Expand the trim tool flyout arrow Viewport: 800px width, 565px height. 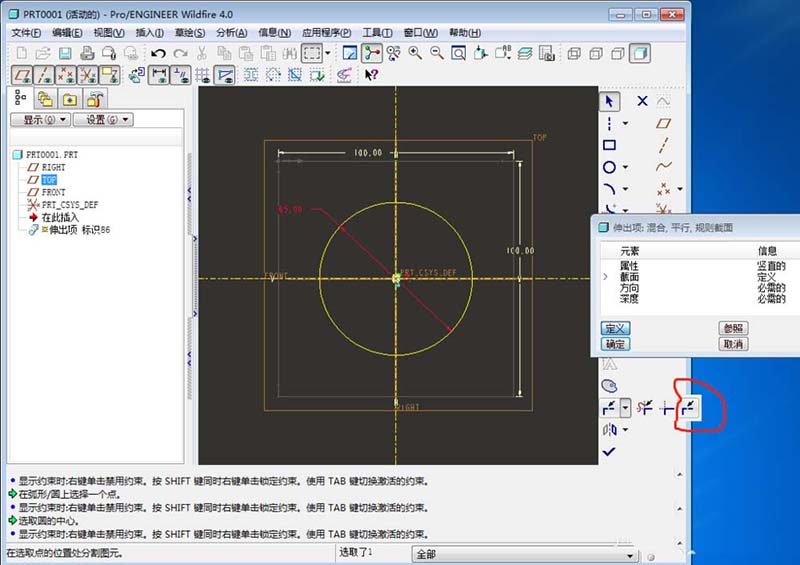pyautogui.click(x=626, y=408)
